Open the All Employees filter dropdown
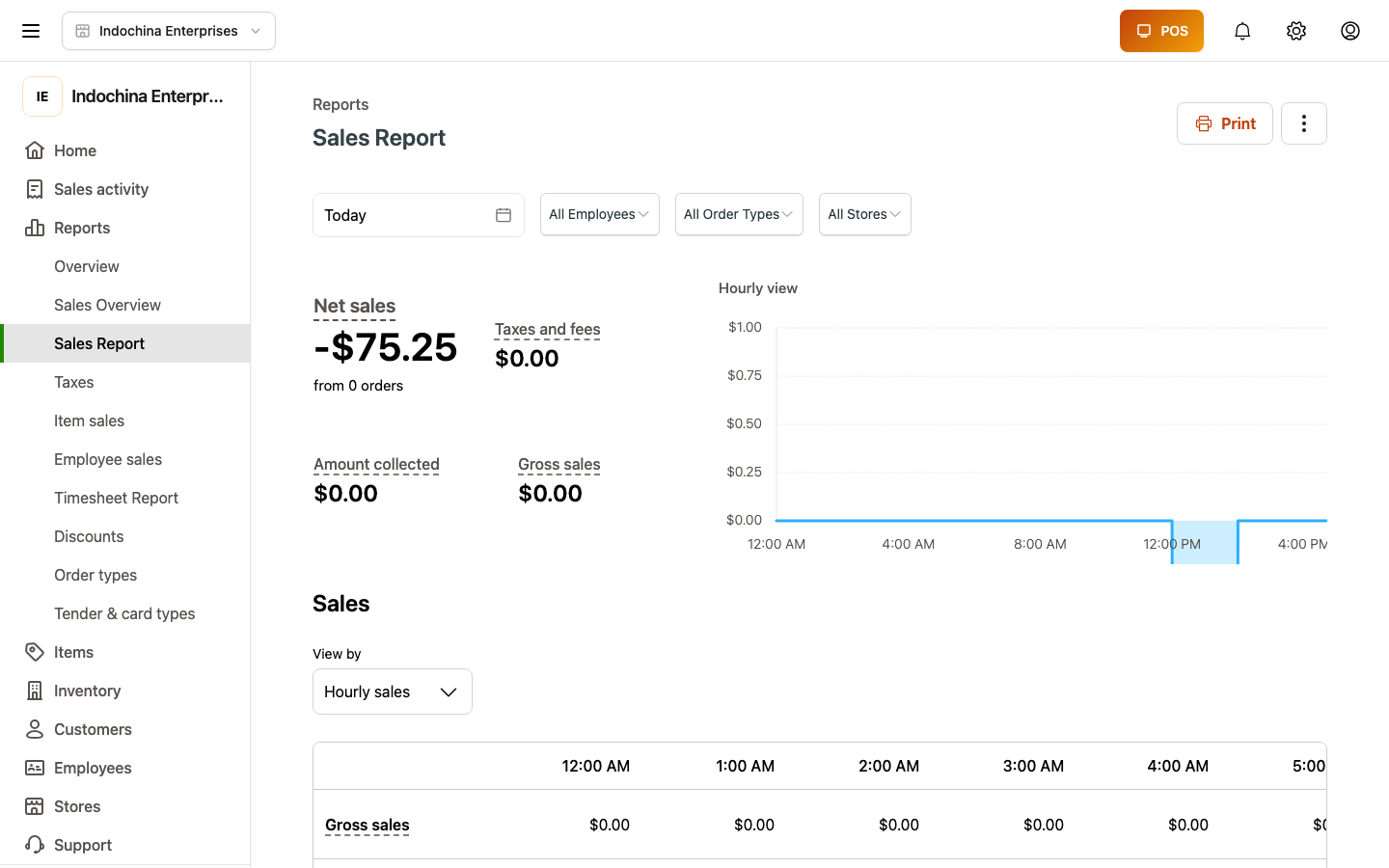This screenshot has width=1389, height=868. pyautogui.click(x=600, y=214)
